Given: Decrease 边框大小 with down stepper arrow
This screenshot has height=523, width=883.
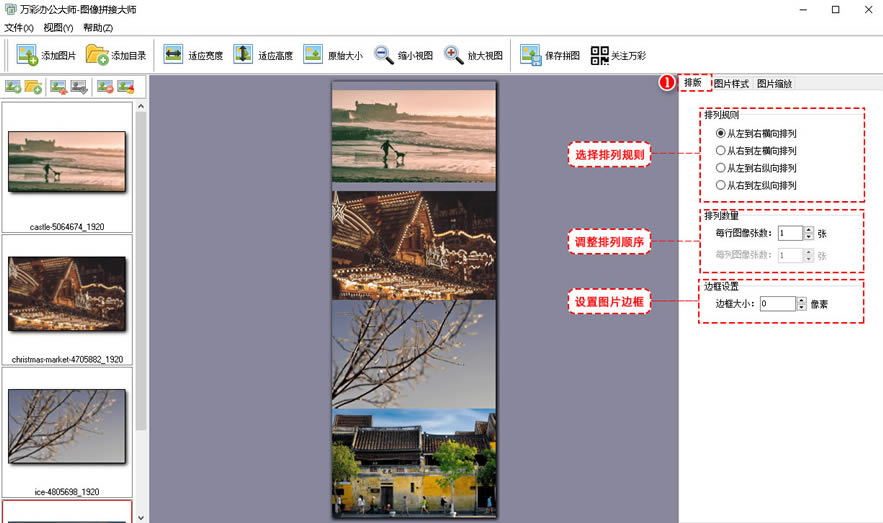Looking at the screenshot, I should tap(802, 307).
